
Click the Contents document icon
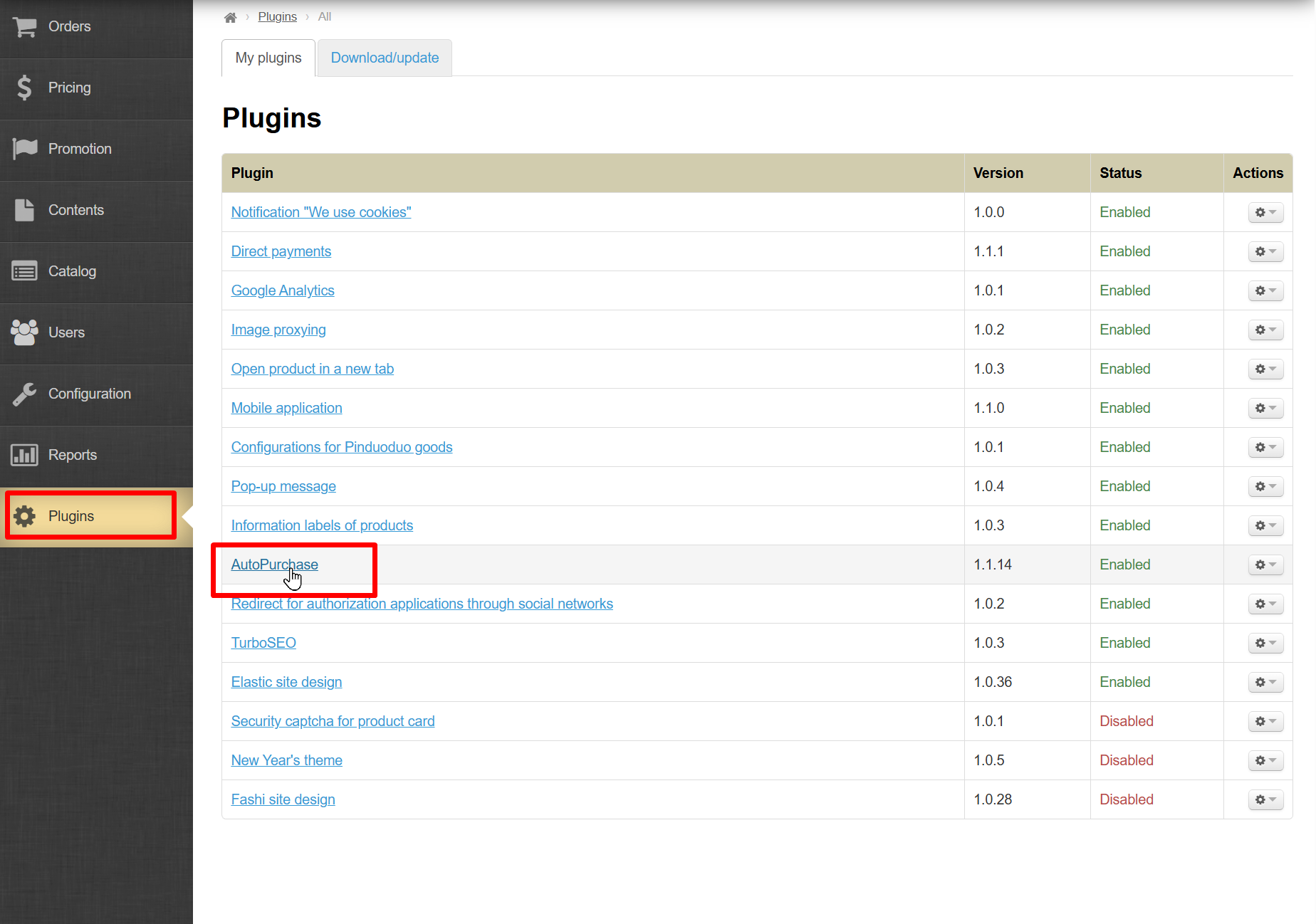coord(25,210)
